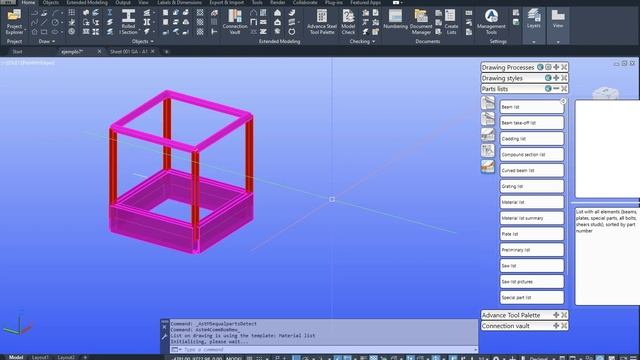The height and width of the screenshot is (360, 640).
Task: Switch to the Model layout tab
Action: 16,357
